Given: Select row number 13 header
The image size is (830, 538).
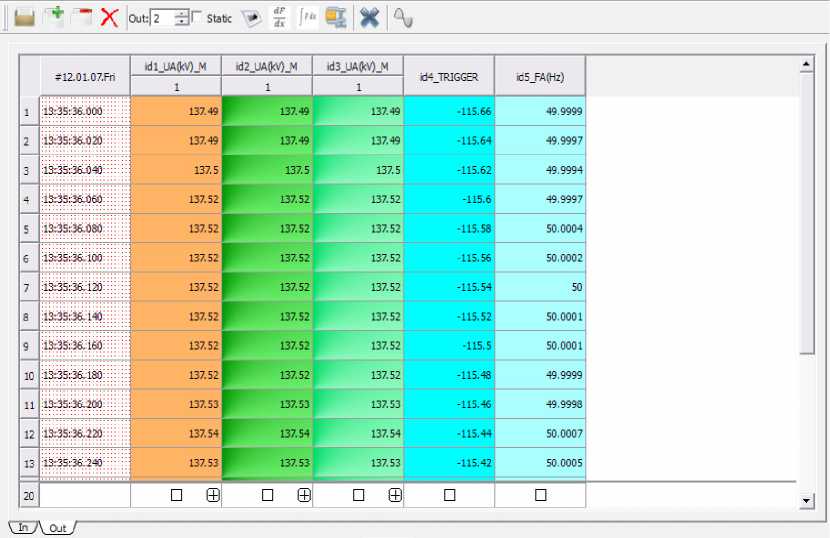Looking at the screenshot, I should point(29,463).
